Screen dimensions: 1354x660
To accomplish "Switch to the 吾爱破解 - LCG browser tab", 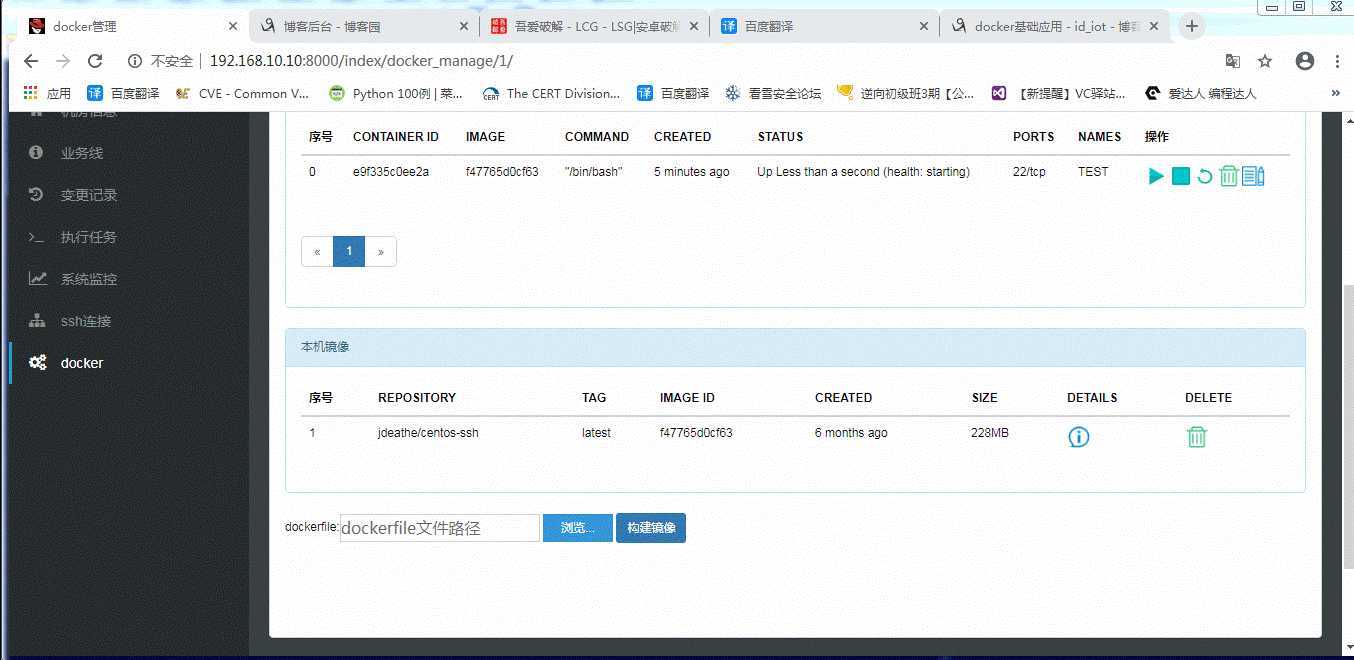I will [593, 27].
